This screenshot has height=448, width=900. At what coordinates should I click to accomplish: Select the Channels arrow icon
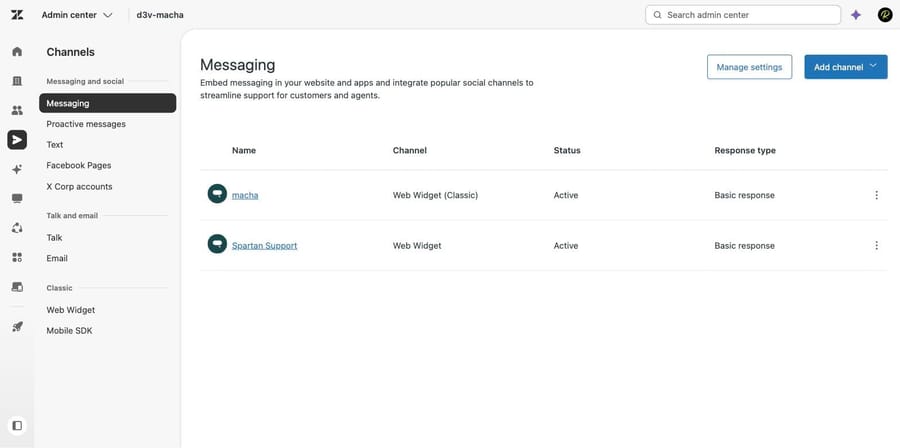17,139
